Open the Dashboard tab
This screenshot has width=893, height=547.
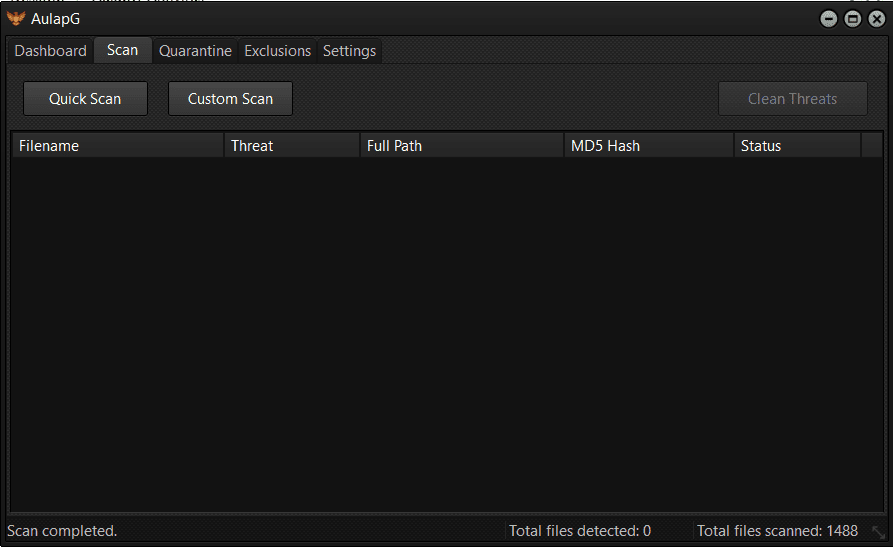tap(50, 51)
